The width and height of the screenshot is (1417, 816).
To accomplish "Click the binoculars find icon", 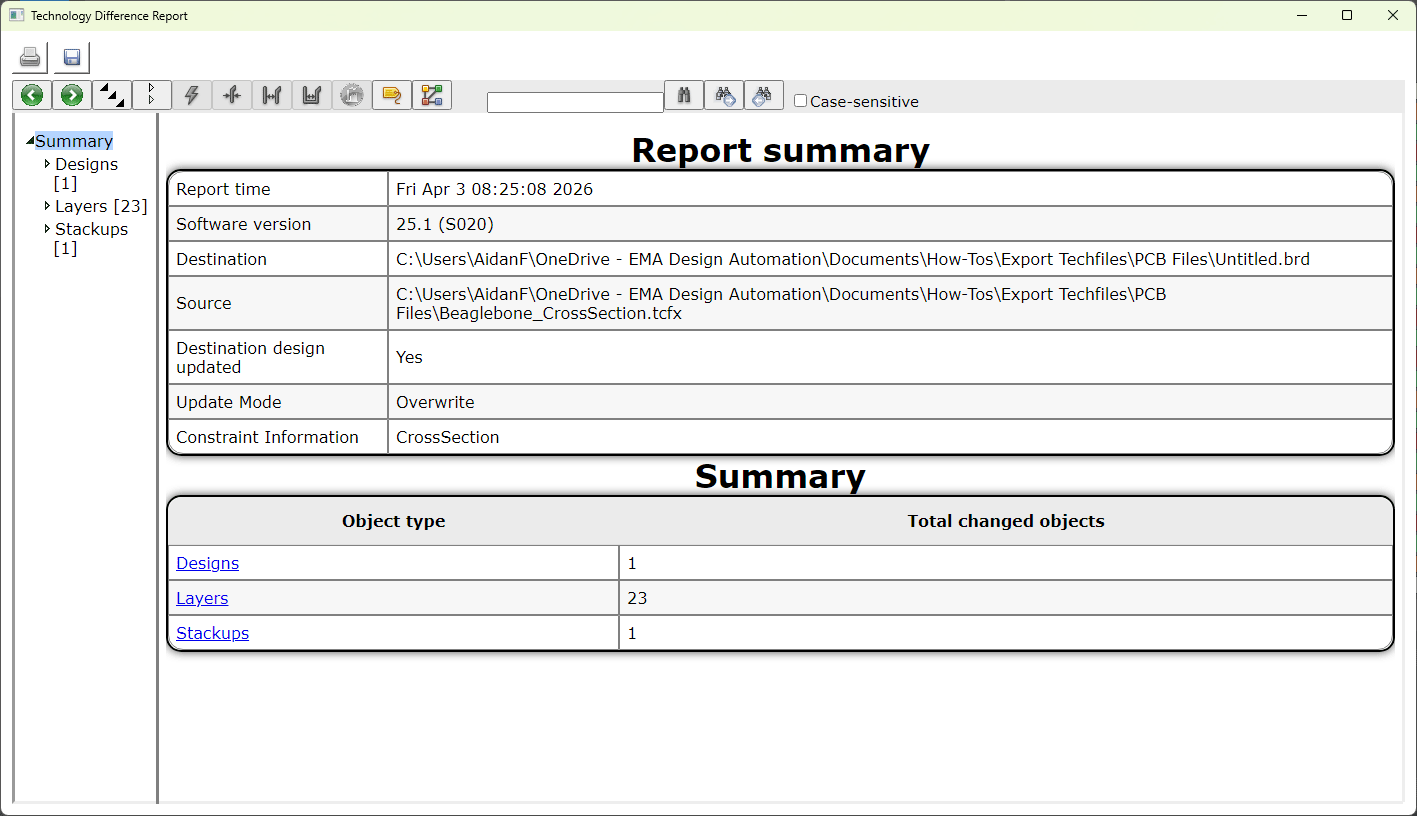I will (x=684, y=95).
